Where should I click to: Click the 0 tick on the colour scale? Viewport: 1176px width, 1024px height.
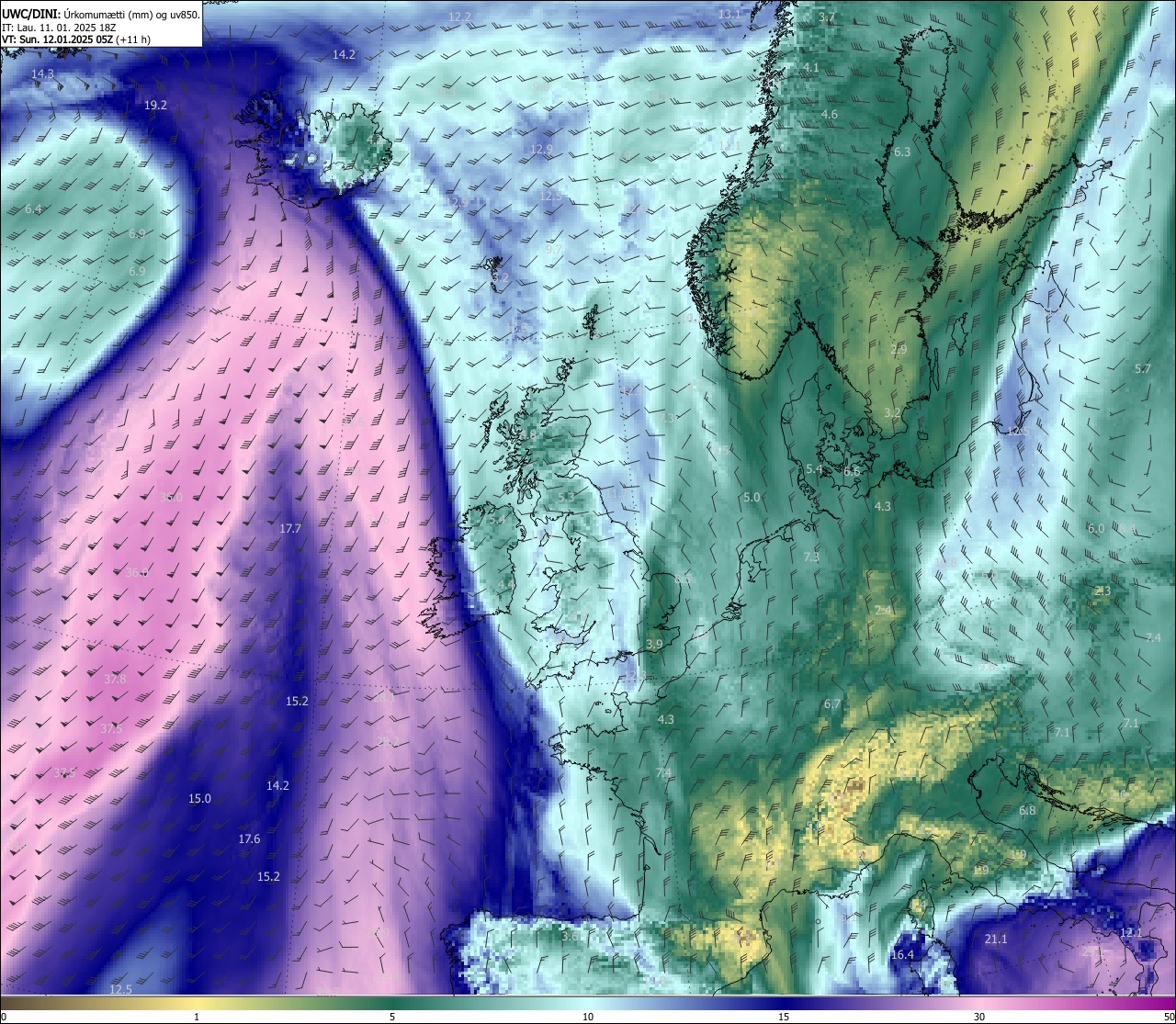click(x=3, y=1017)
